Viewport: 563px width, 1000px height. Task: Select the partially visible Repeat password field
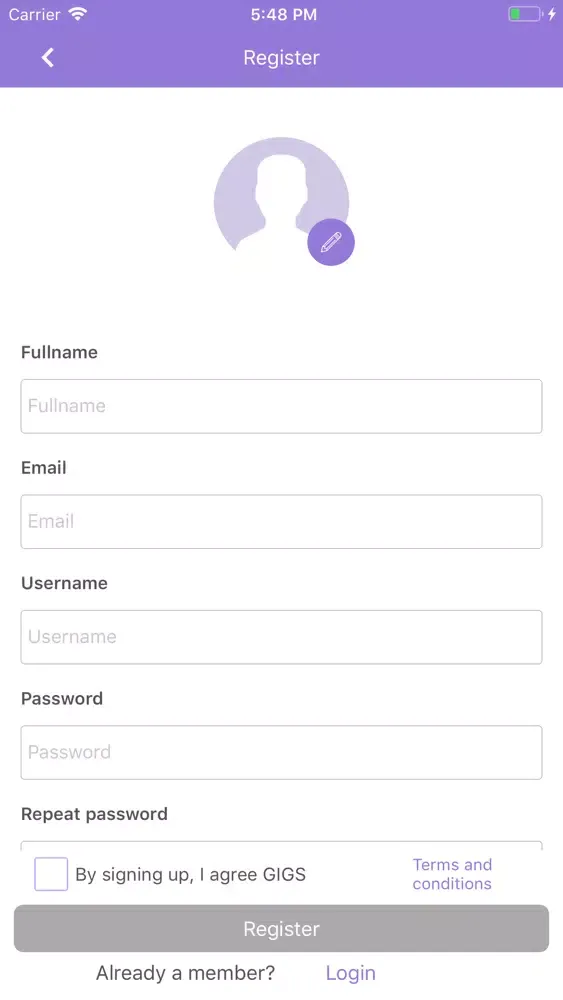click(281, 845)
